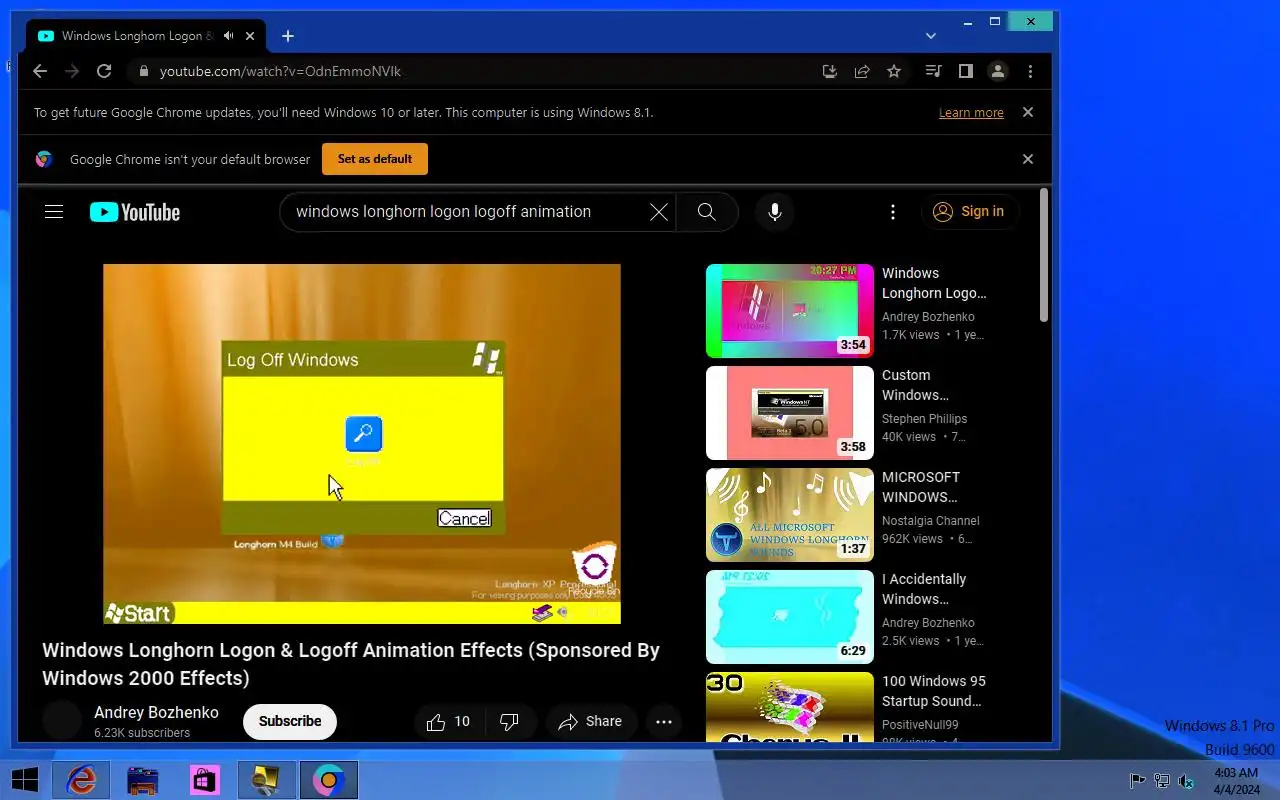1280x800 pixels.
Task: Click Andrey Bozhenko's channel avatar
Action: [62, 721]
